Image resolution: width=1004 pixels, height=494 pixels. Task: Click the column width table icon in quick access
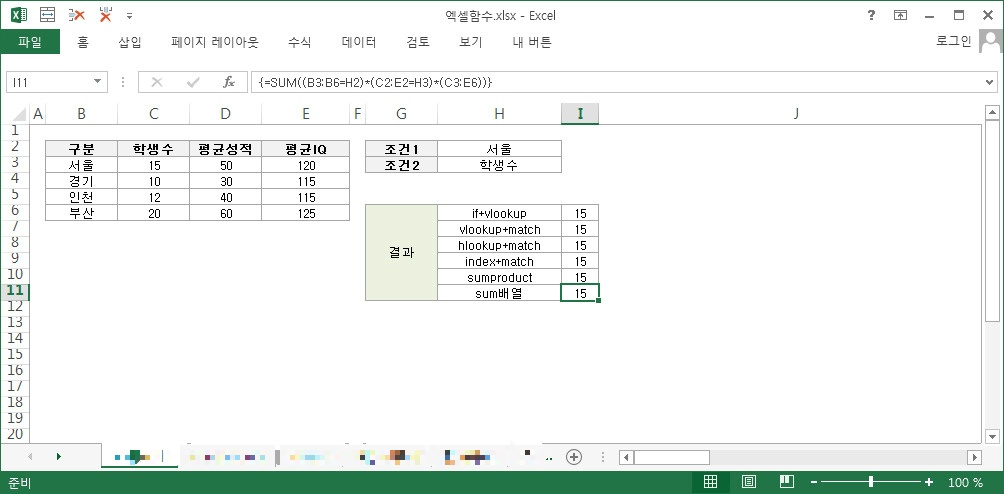click(x=47, y=15)
